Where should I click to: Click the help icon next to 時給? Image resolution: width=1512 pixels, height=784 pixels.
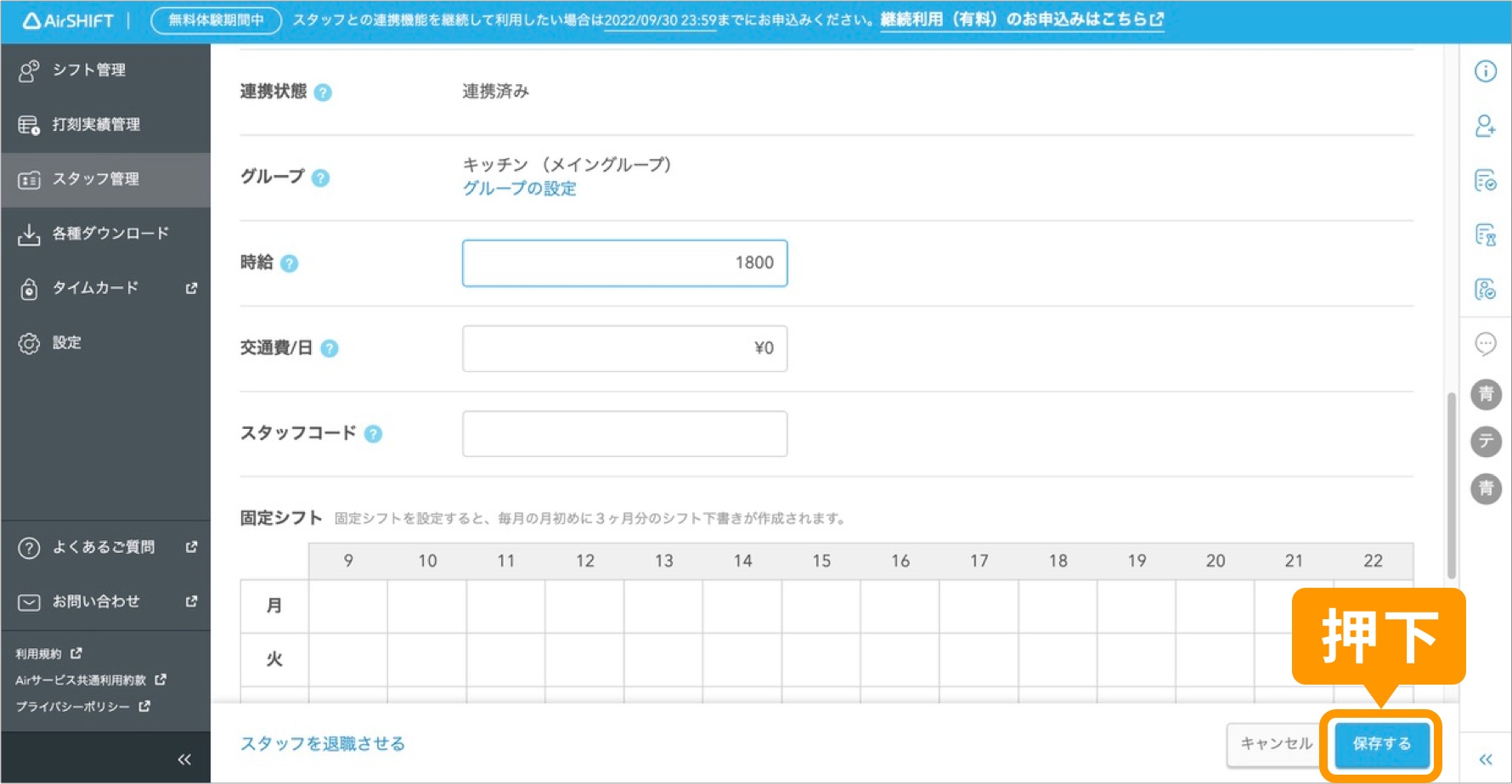coord(289,263)
